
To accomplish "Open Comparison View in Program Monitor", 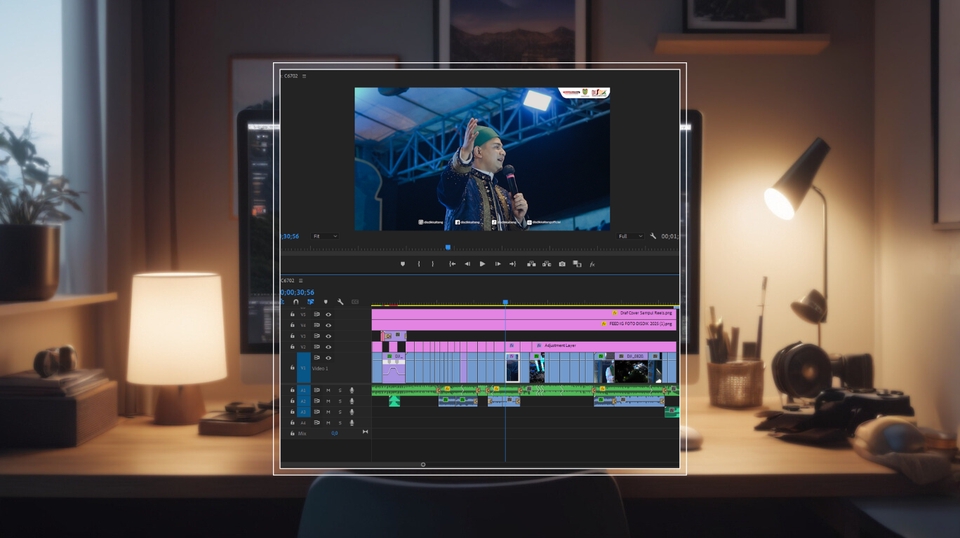I will point(577,264).
